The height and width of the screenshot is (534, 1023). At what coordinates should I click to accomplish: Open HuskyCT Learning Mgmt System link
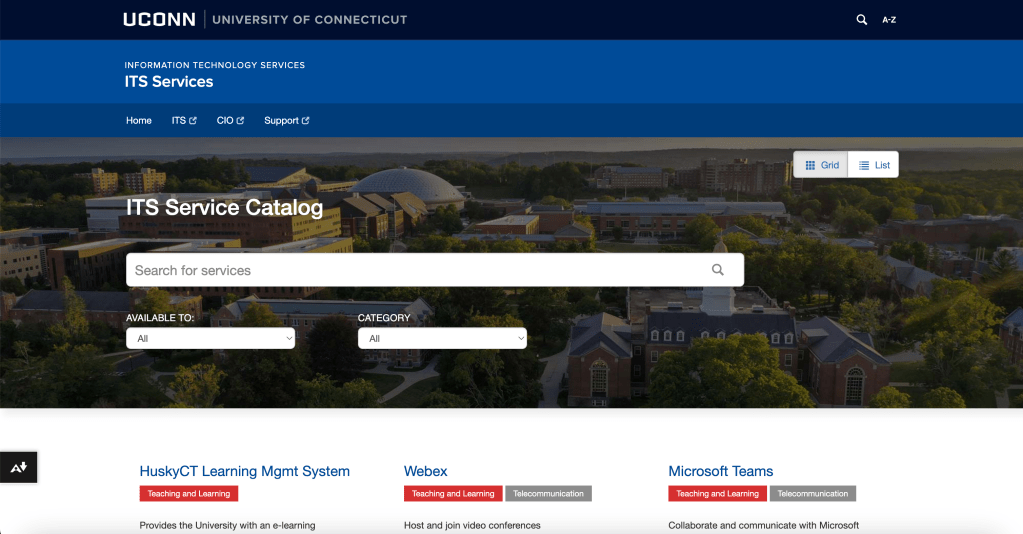pos(245,471)
